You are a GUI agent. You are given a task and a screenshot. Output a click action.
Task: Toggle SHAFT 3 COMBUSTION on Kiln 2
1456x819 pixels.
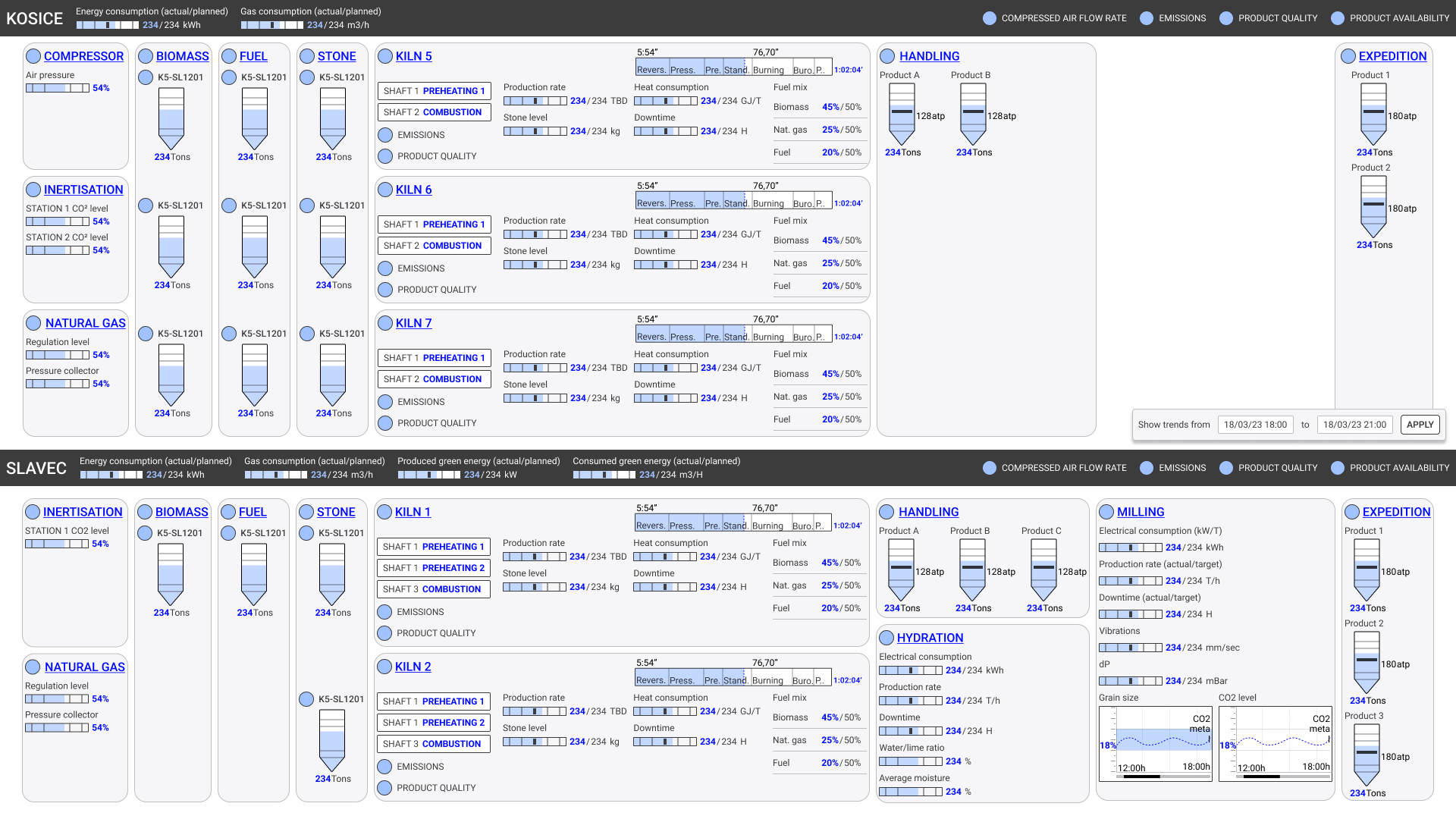click(433, 743)
